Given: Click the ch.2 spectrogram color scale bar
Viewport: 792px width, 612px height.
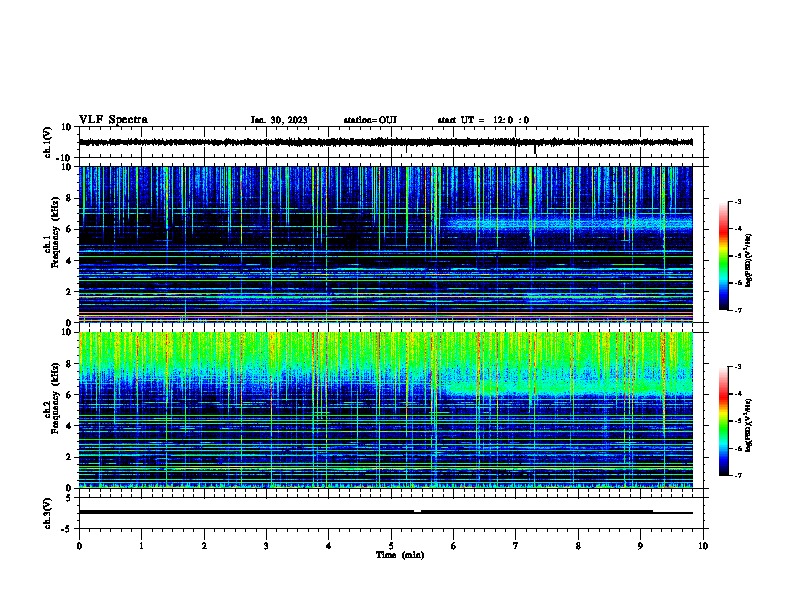Looking at the screenshot, I should (724, 421).
